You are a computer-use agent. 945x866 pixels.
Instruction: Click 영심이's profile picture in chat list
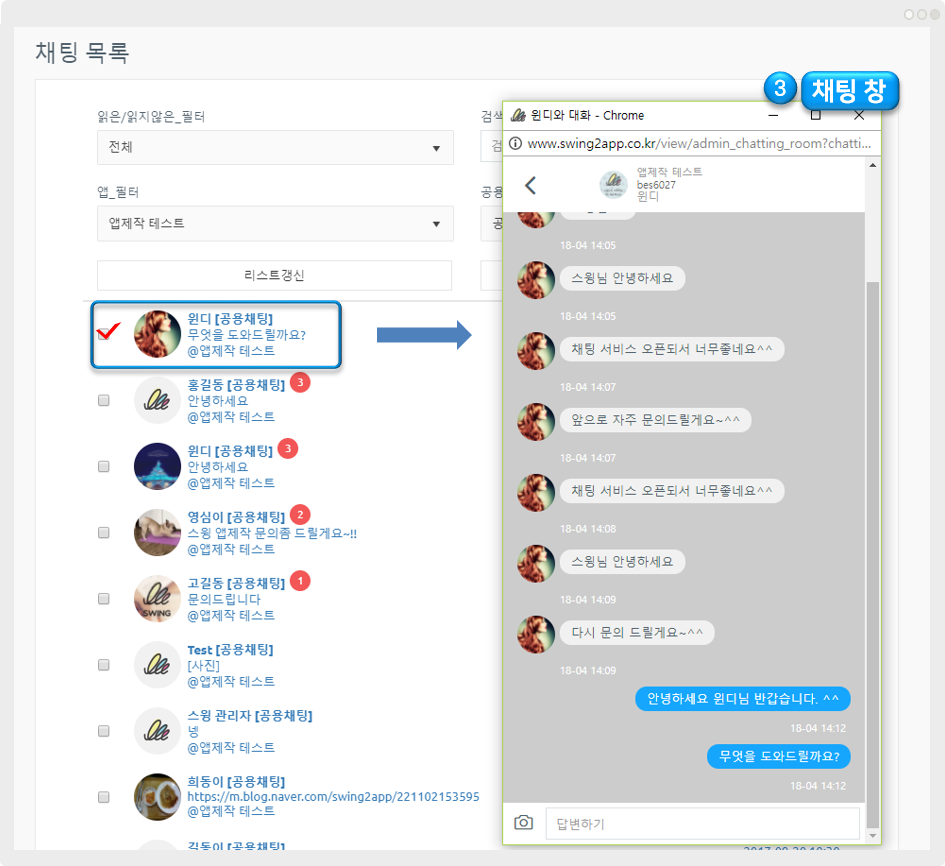pyautogui.click(x=157, y=533)
